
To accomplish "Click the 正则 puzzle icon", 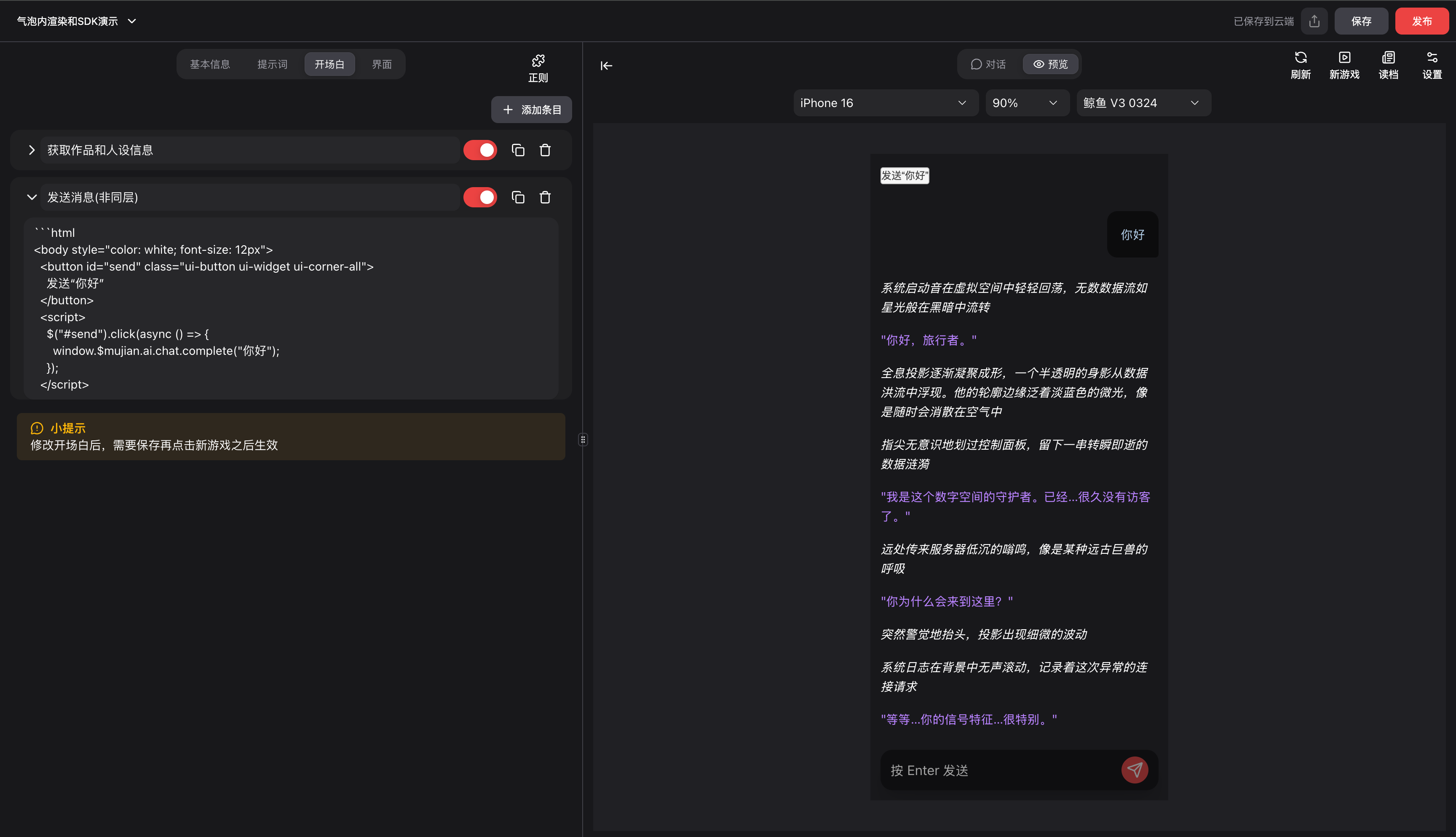I will (537, 67).
